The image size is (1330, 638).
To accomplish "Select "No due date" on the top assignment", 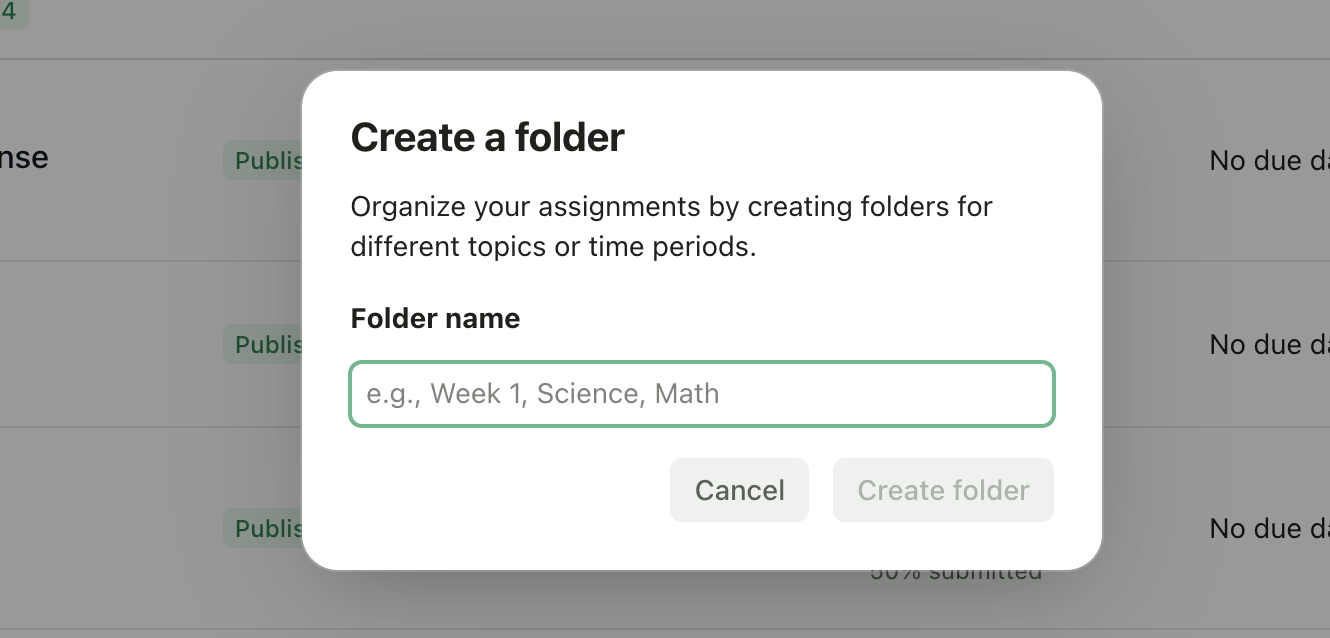I will 1270,160.
